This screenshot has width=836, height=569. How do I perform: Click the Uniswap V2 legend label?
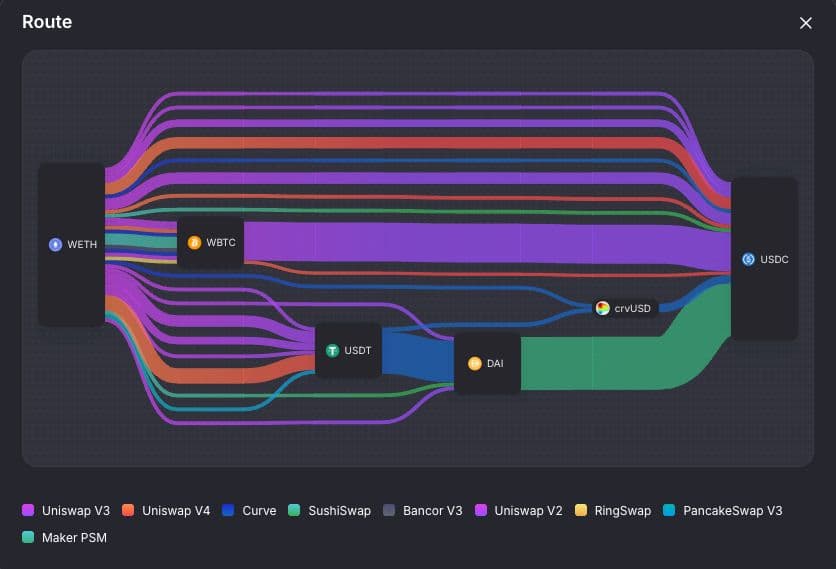click(528, 510)
